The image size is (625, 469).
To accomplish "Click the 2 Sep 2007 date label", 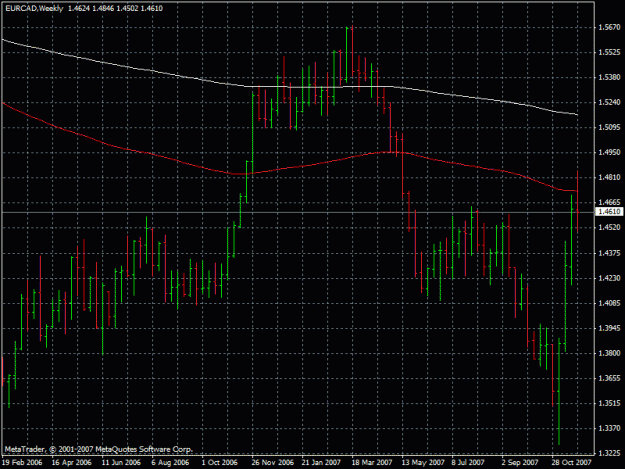I will coord(520,463).
